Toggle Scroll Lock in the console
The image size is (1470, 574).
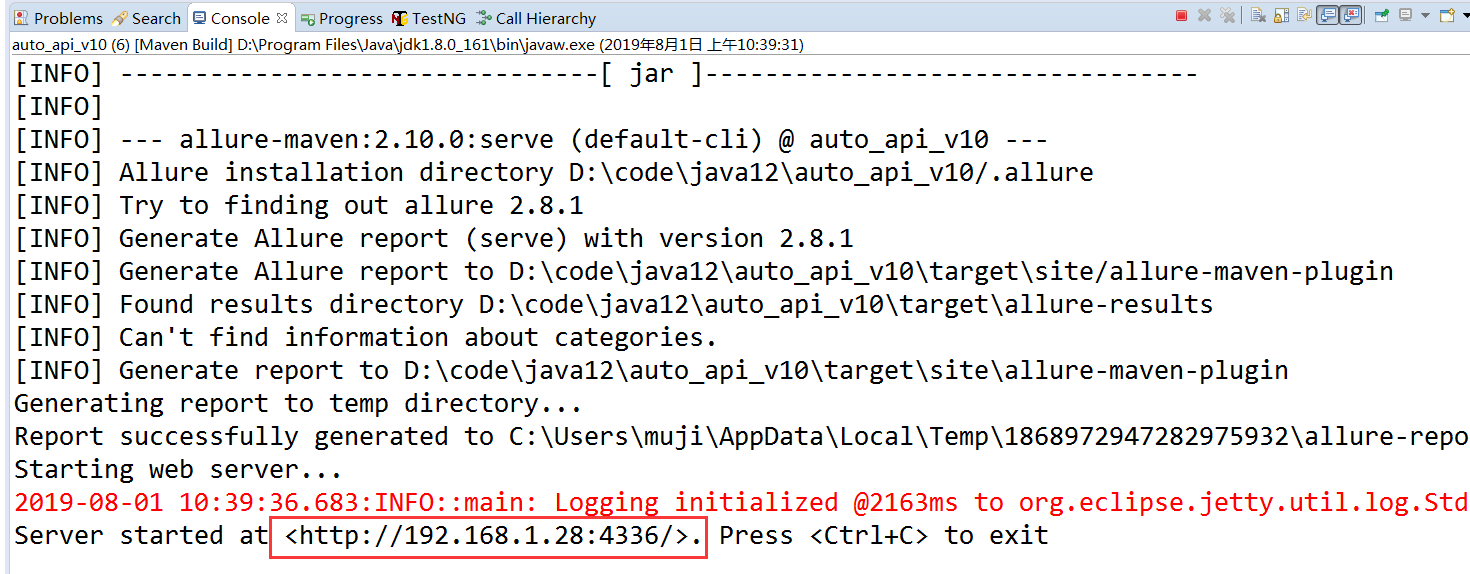(1281, 15)
